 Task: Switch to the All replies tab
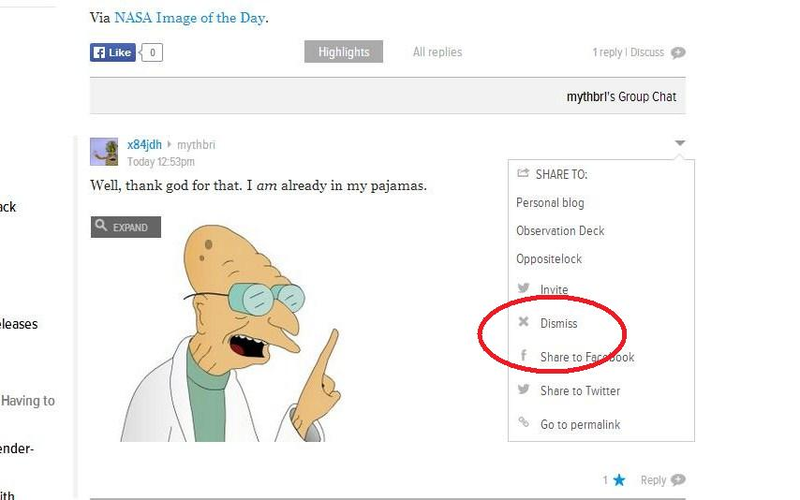click(437, 52)
